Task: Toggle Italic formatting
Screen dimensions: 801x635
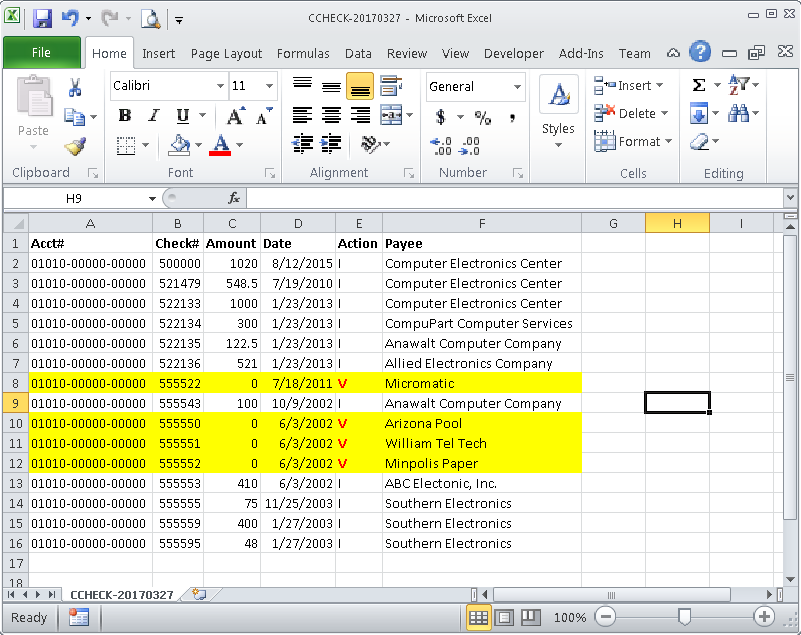Action: [153, 116]
